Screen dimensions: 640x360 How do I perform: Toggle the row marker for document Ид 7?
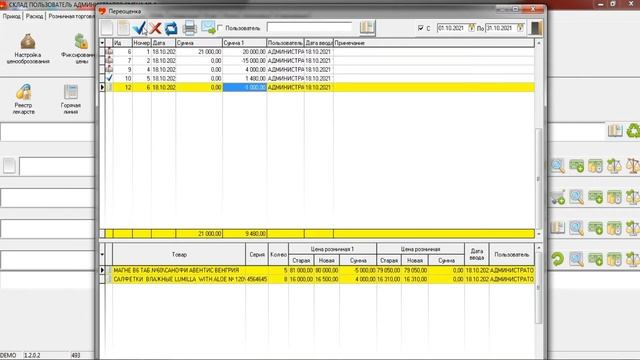click(x=109, y=60)
